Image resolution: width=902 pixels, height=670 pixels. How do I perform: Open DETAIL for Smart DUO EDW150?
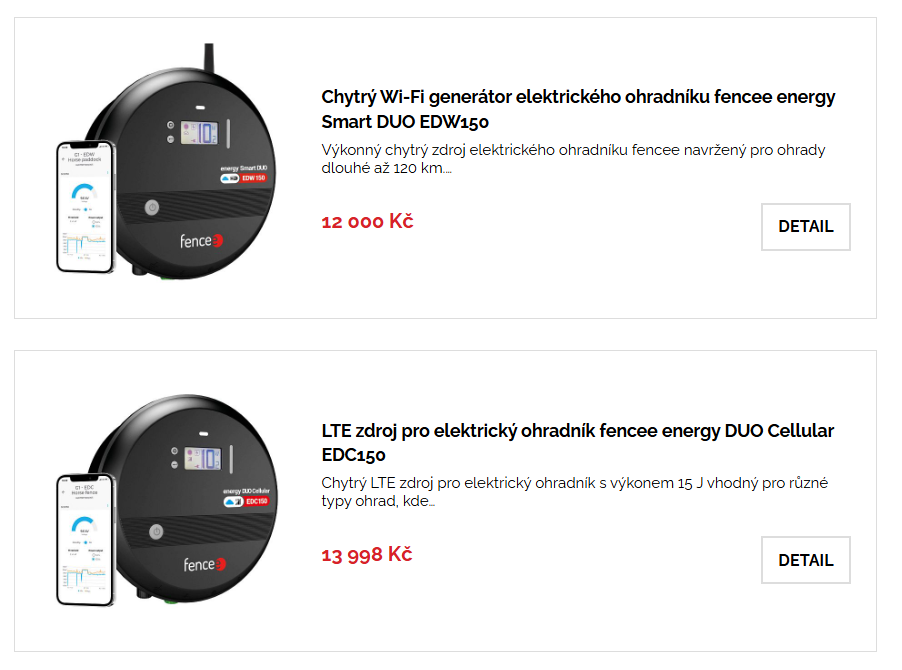805,227
